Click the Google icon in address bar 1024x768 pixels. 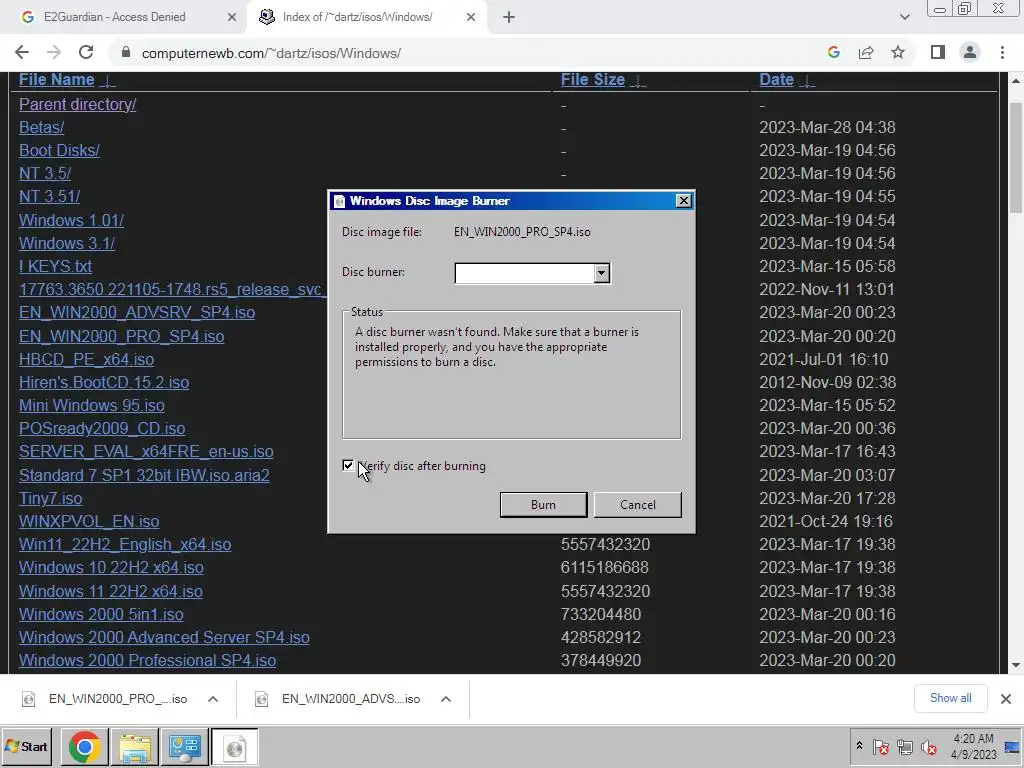tap(834, 53)
